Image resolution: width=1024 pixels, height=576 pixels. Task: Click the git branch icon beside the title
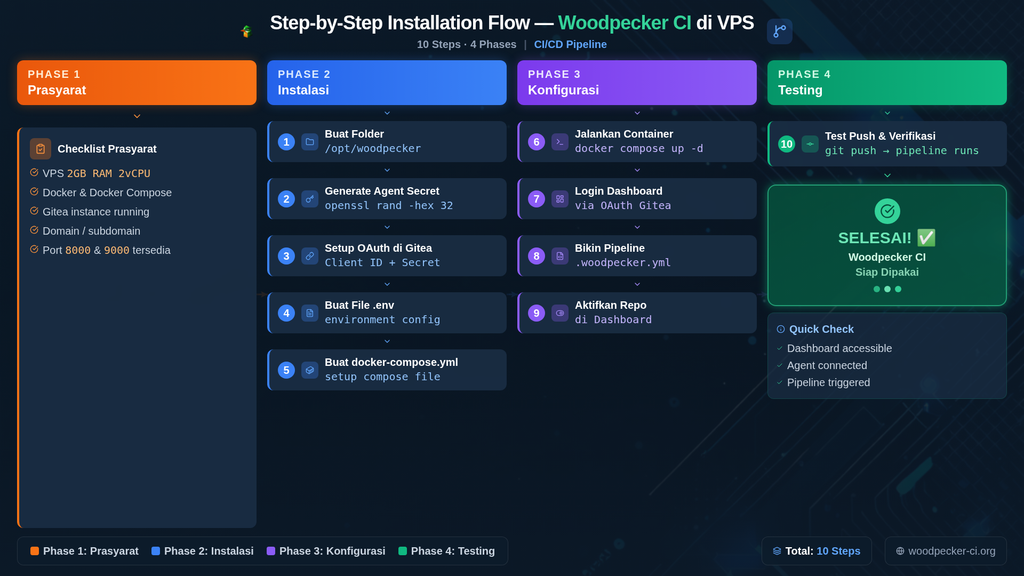[x=779, y=31]
